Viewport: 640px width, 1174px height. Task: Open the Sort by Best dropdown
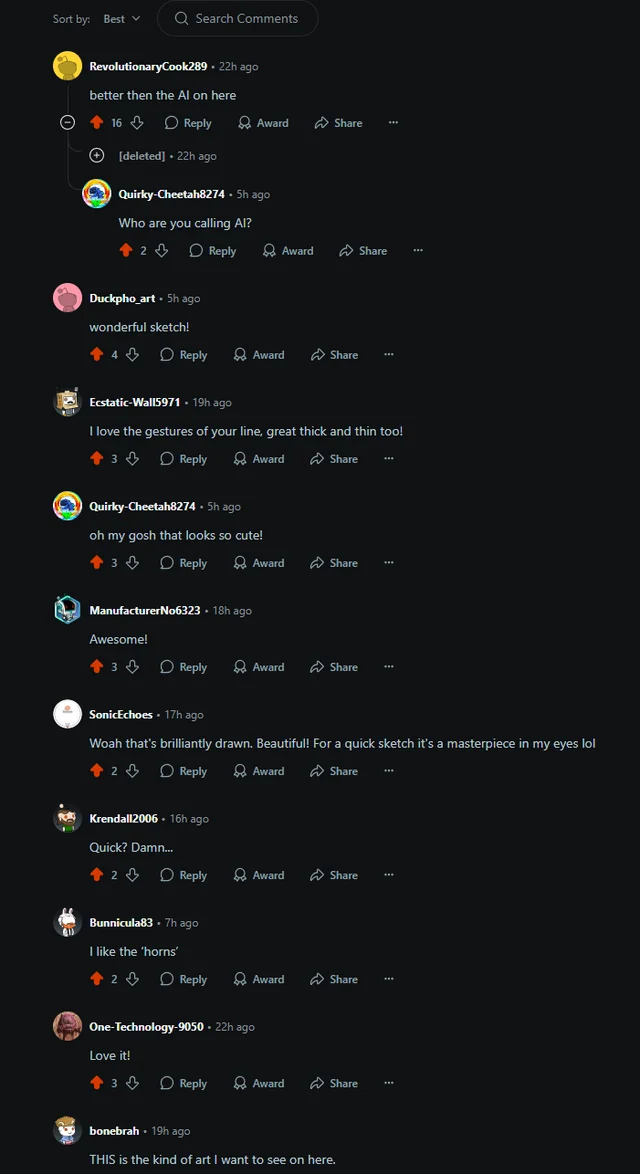coord(121,19)
